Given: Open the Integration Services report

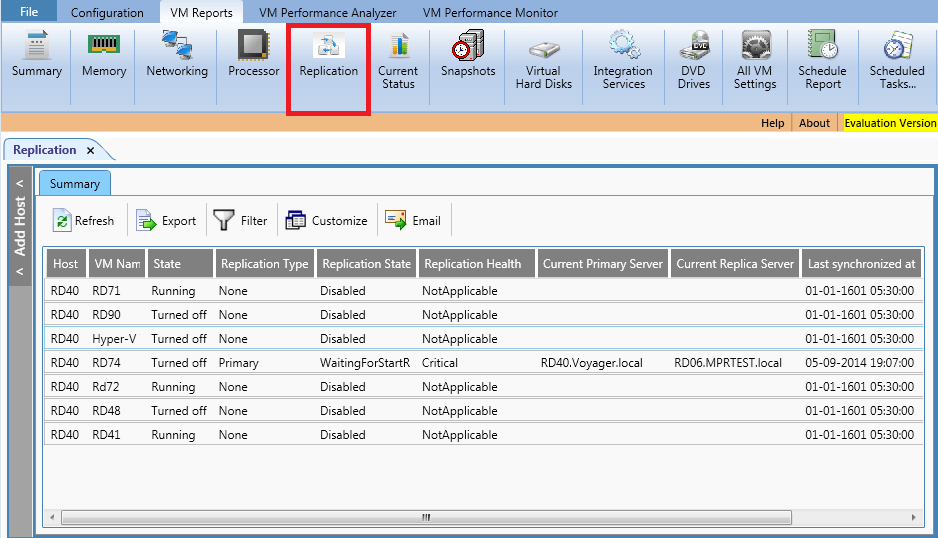Looking at the screenshot, I should pyautogui.click(x=623, y=61).
